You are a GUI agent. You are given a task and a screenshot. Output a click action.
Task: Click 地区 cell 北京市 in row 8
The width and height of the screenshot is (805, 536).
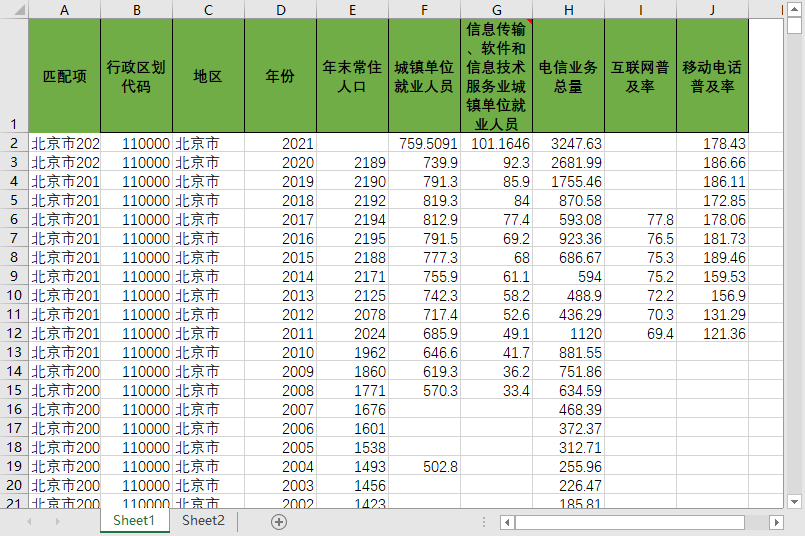click(208, 257)
